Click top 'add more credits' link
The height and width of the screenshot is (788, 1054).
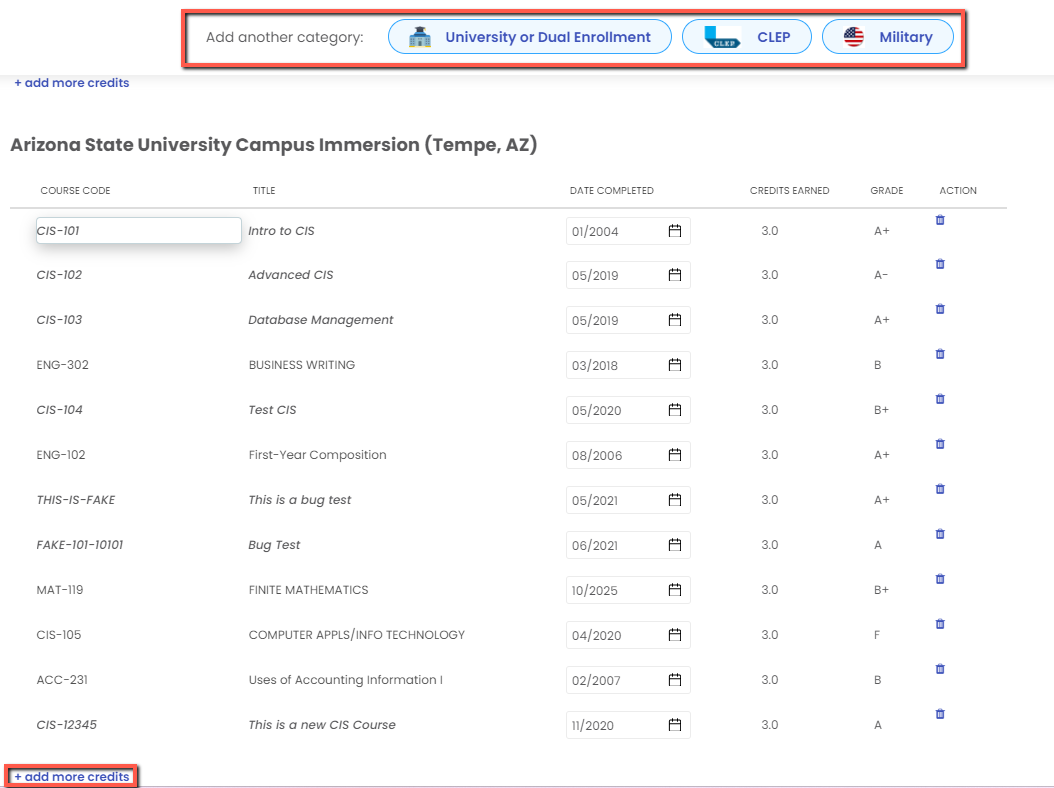coord(71,83)
